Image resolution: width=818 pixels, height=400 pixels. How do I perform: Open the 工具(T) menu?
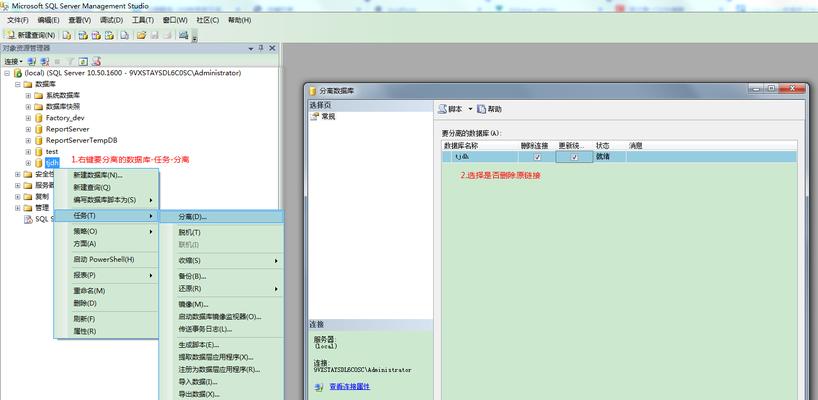click(x=142, y=20)
